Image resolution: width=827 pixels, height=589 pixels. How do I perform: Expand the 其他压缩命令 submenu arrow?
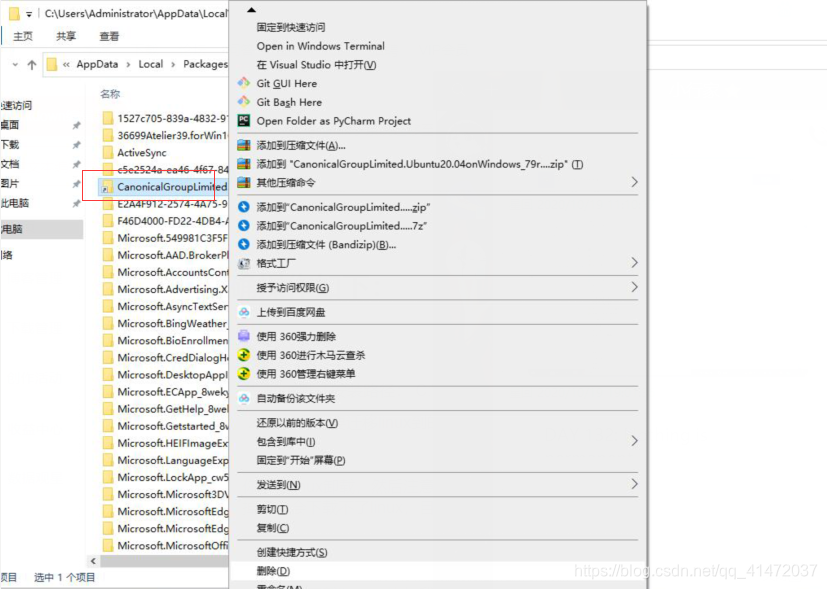(634, 182)
